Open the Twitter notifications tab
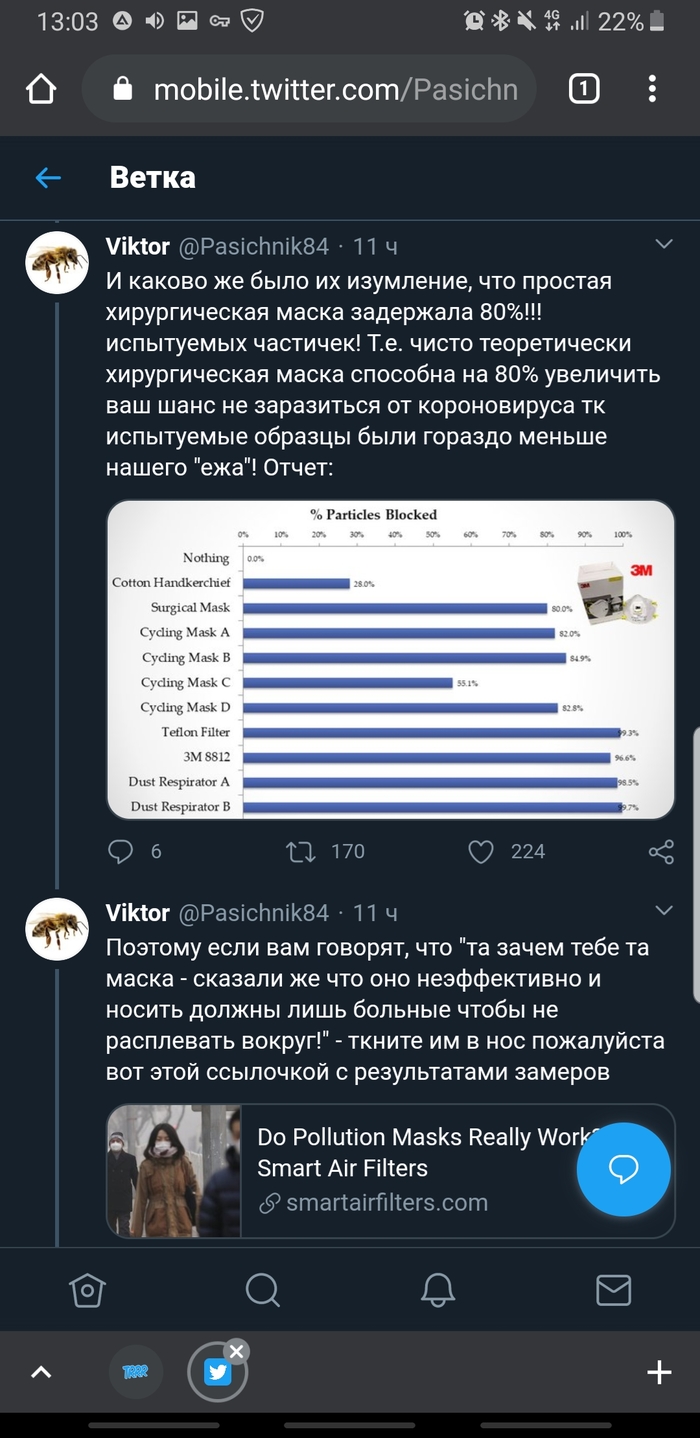Viewport: 700px width, 1438px height. pos(438,1290)
